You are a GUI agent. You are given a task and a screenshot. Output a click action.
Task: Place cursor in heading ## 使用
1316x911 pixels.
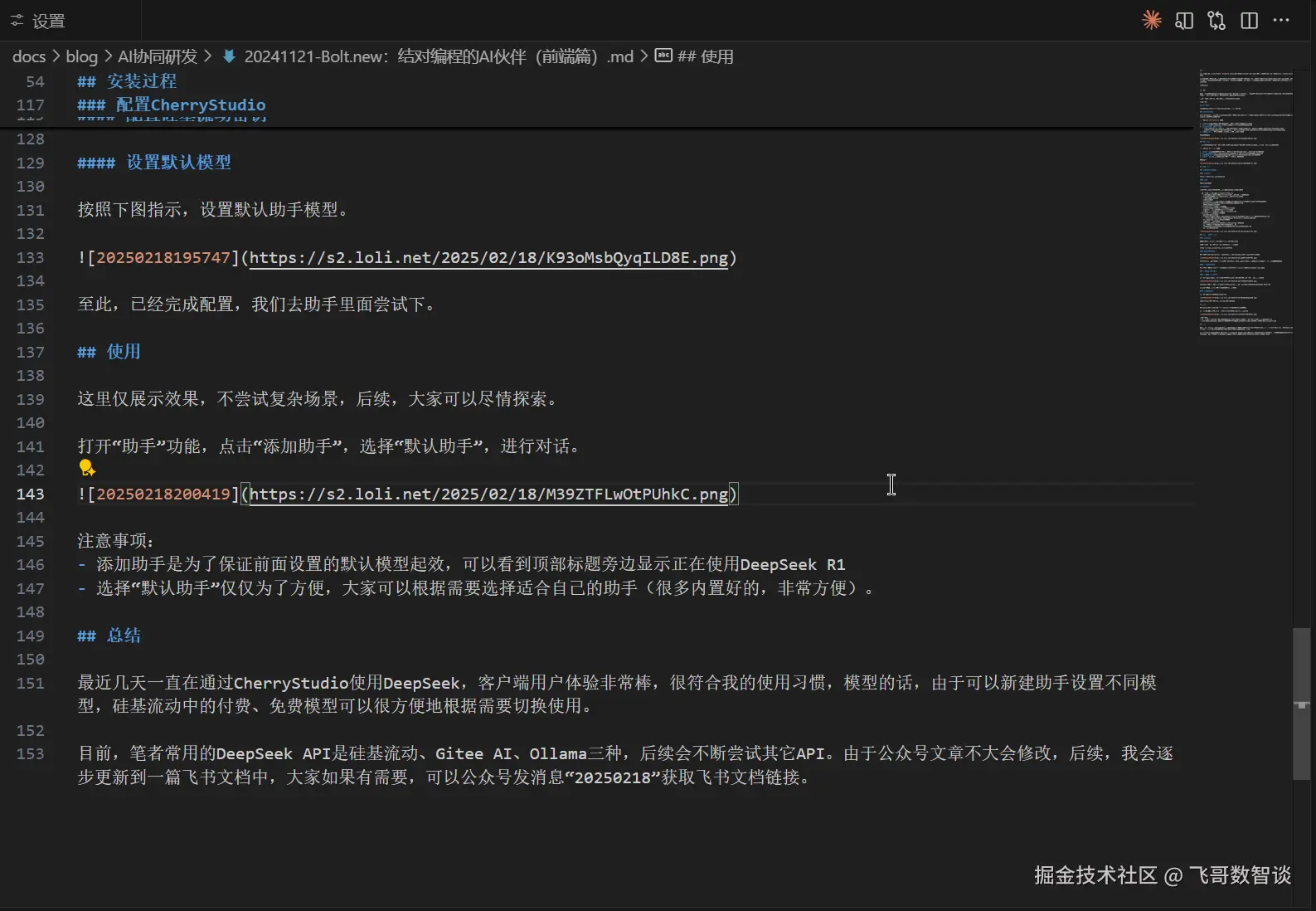coord(109,352)
